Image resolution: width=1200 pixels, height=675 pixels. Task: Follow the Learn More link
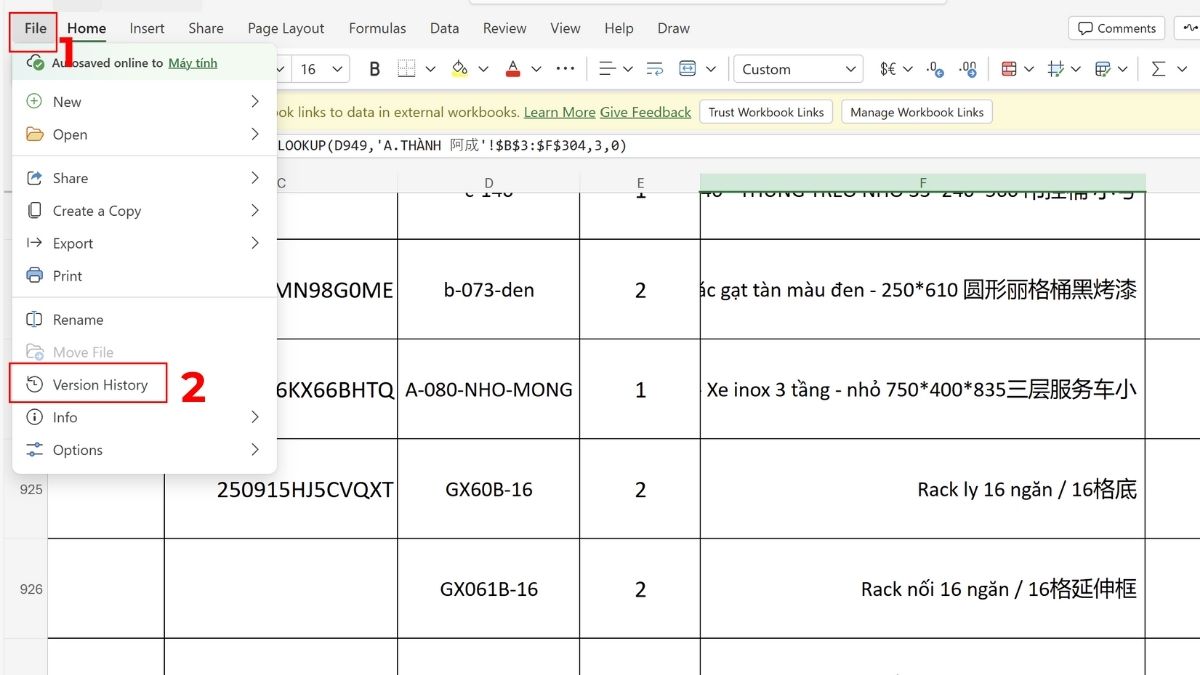[x=559, y=112]
